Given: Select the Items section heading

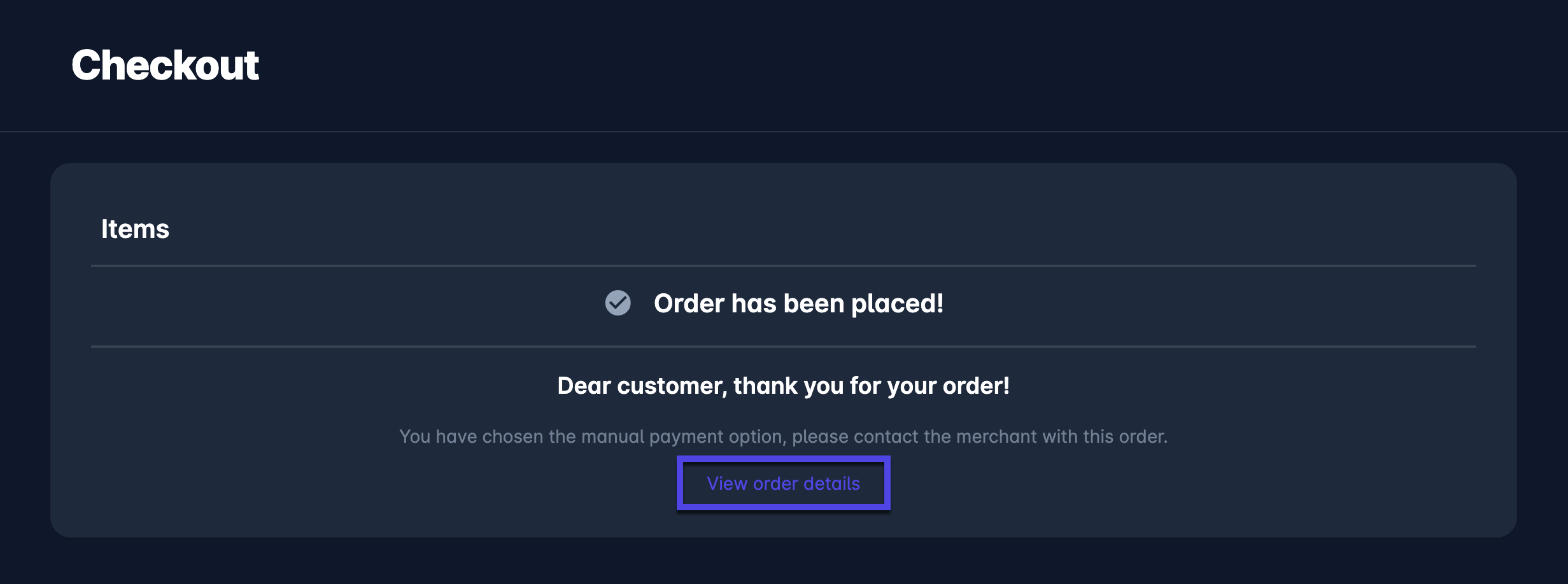Looking at the screenshot, I should [x=135, y=229].
